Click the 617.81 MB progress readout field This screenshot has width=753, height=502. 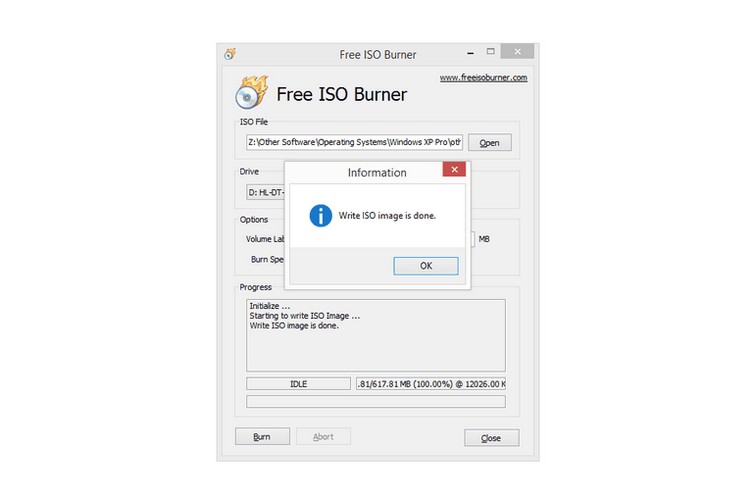(x=430, y=383)
